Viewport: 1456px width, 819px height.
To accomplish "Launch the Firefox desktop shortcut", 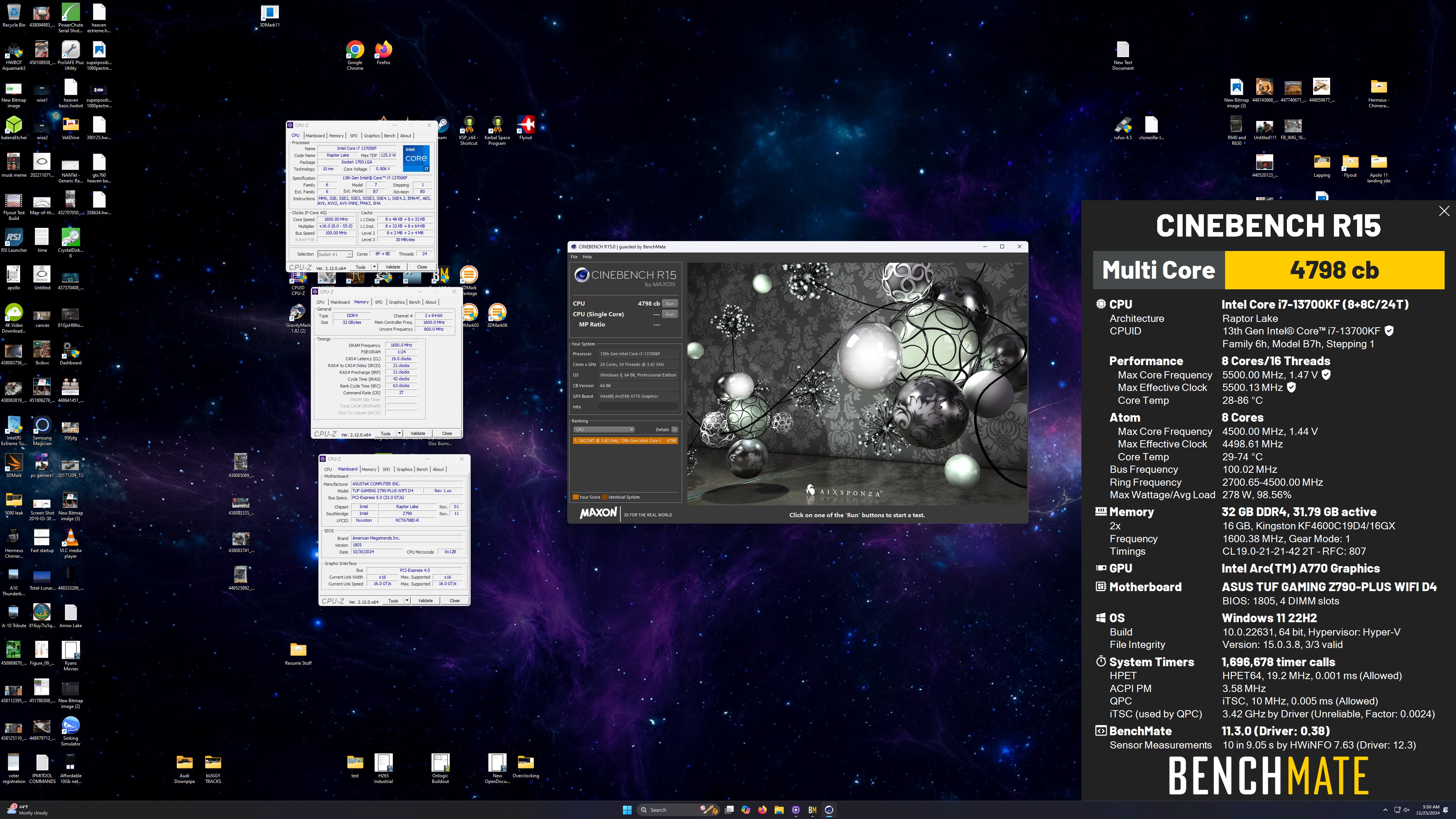I will tap(383, 53).
